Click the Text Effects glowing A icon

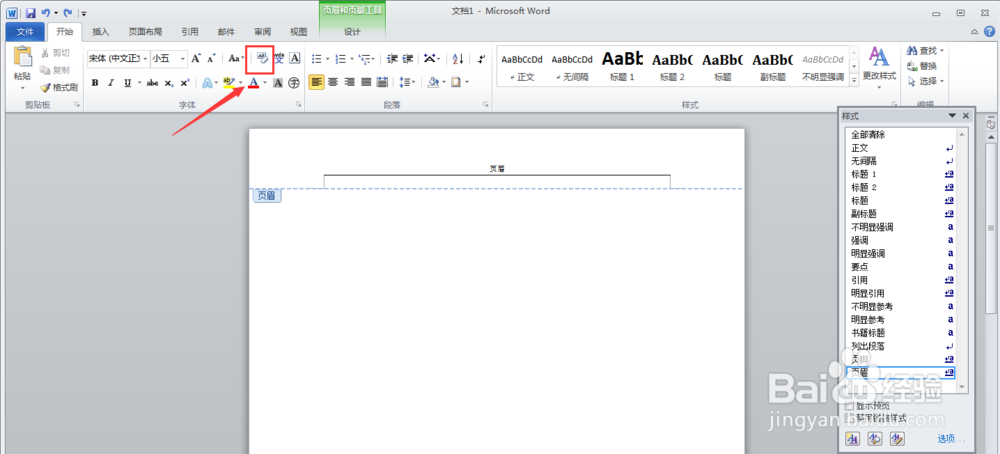pos(207,82)
